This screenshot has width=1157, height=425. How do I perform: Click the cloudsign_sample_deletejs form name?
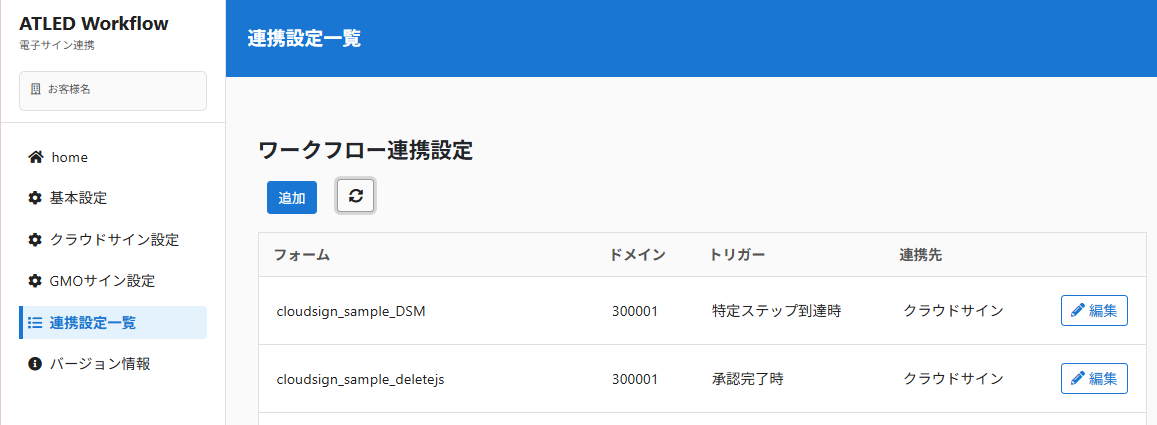(x=360, y=379)
